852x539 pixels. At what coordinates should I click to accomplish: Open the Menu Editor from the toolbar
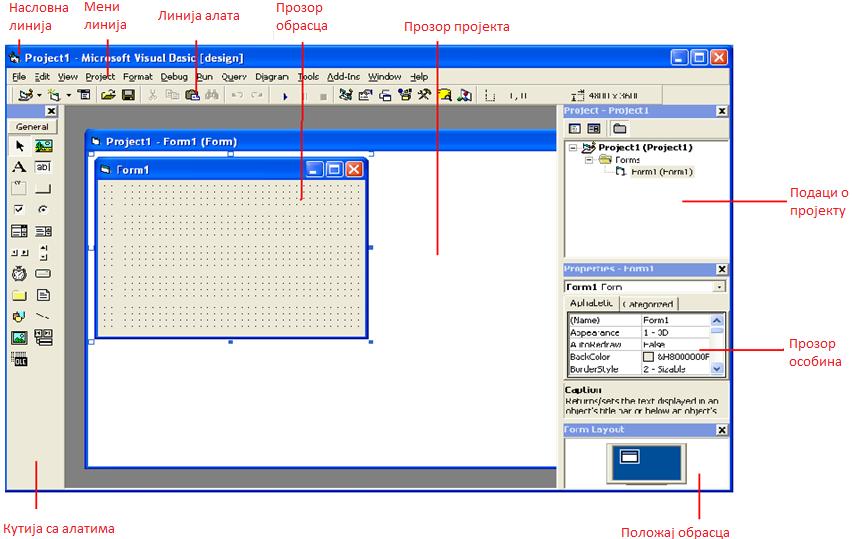pos(84,95)
